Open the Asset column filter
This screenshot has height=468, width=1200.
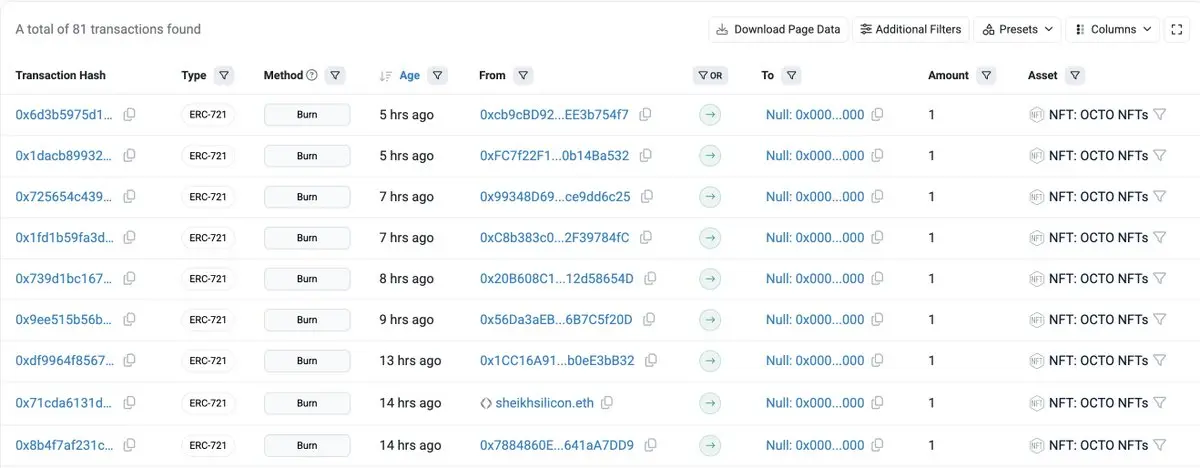(x=1074, y=75)
